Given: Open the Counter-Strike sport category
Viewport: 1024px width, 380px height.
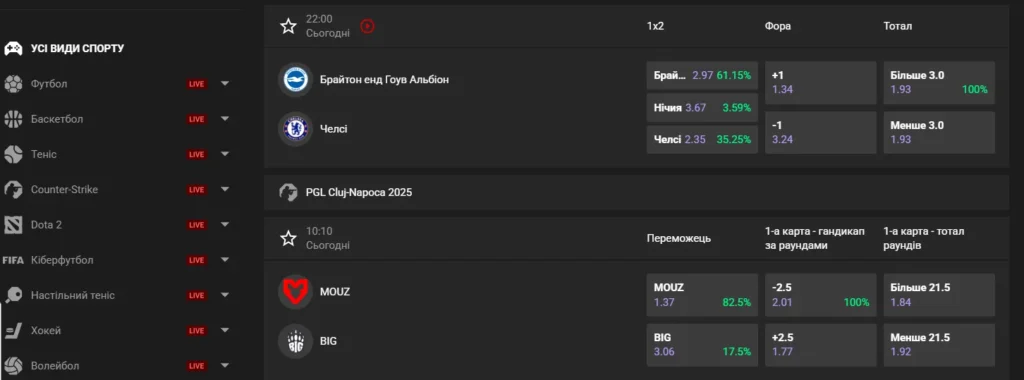Looking at the screenshot, I should click(x=64, y=189).
